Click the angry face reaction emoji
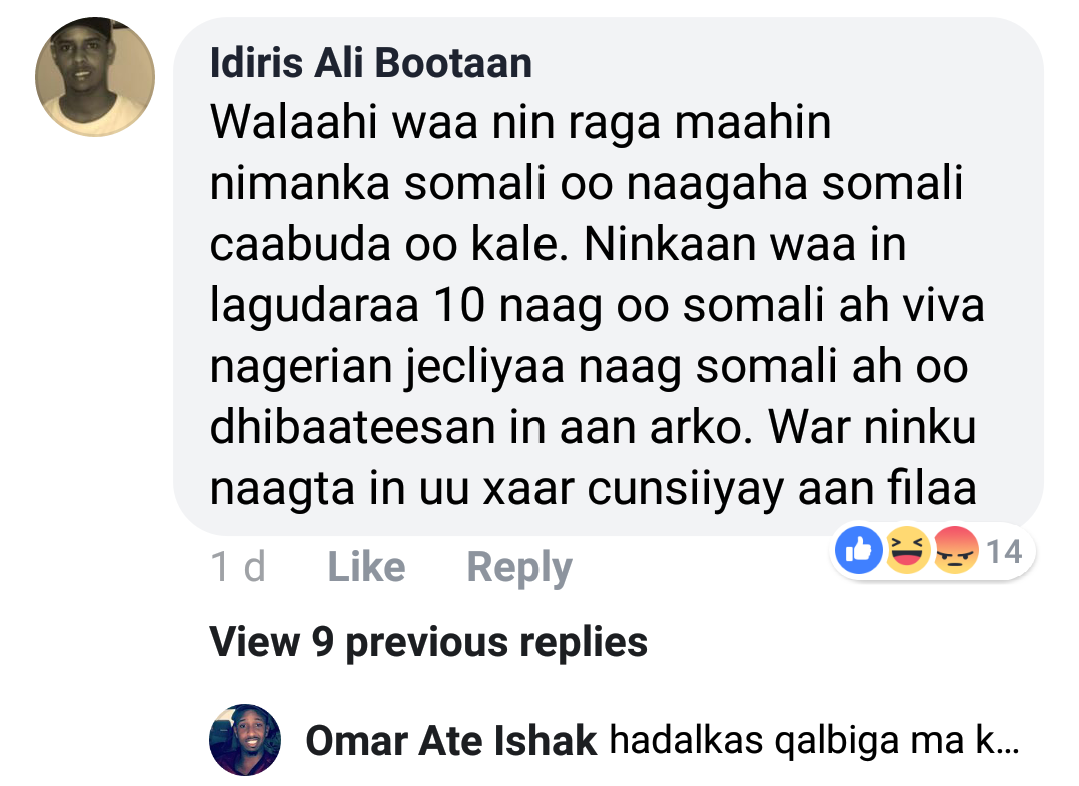The height and width of the screenshot is (786, 1079). coord(955,550)
